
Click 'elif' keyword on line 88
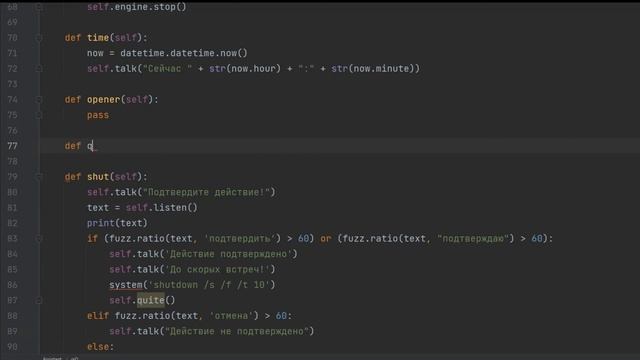pyautogui.click(x=98, y=316)
